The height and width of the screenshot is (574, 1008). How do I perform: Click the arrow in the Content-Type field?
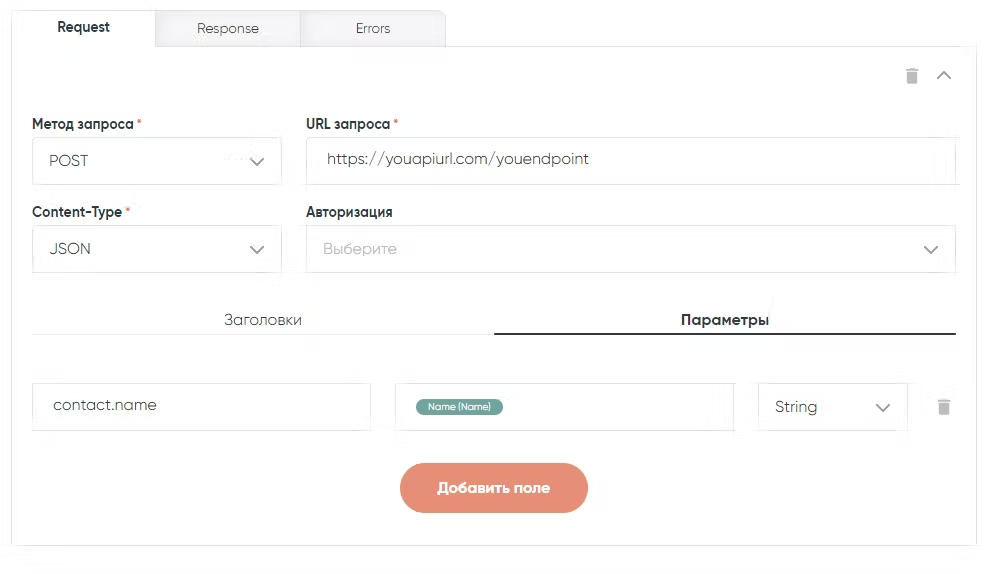tap(257, 249)
